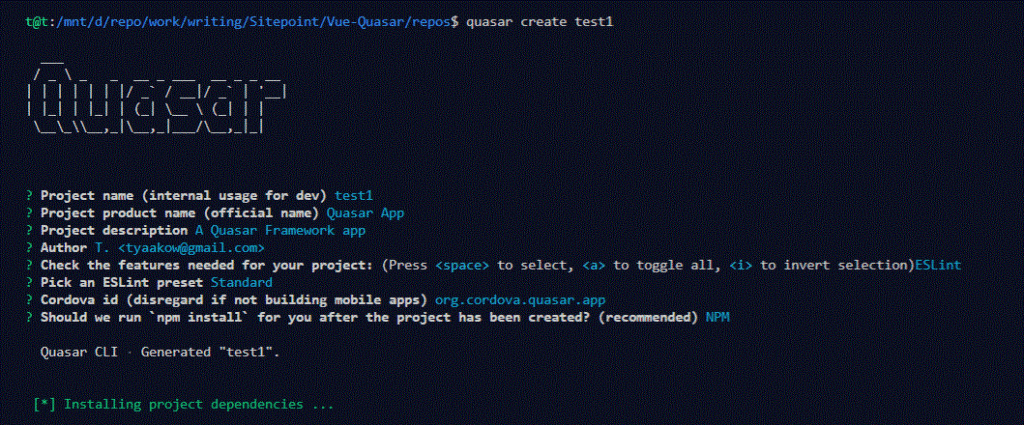Click the <a> toggle all key hint
This screenshot has width=1024, height=425.
(x=593, y=264)
